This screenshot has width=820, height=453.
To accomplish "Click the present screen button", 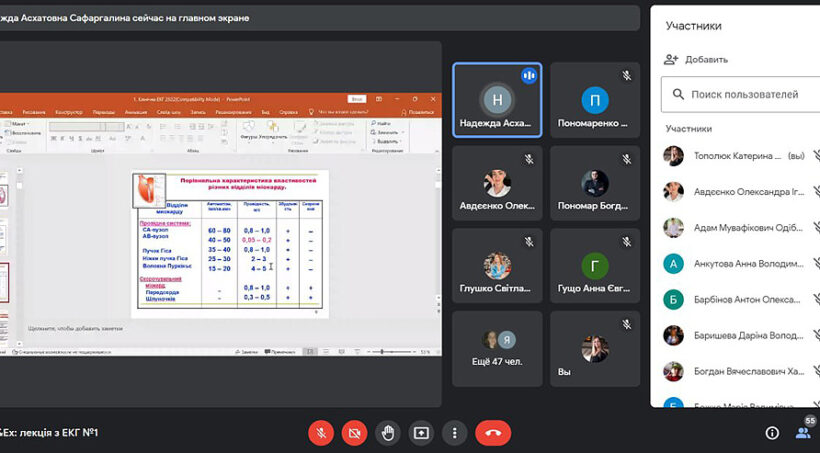I will click(421, 433).
